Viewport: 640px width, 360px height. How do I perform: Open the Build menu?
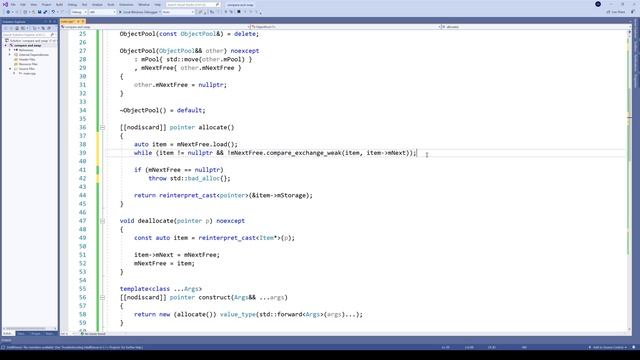[60, 4]
